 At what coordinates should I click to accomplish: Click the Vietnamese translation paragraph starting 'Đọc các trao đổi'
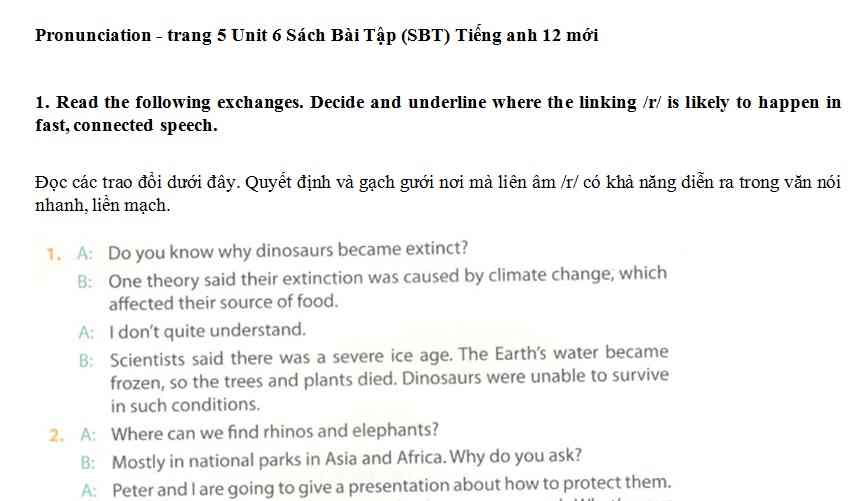point(437,194)
